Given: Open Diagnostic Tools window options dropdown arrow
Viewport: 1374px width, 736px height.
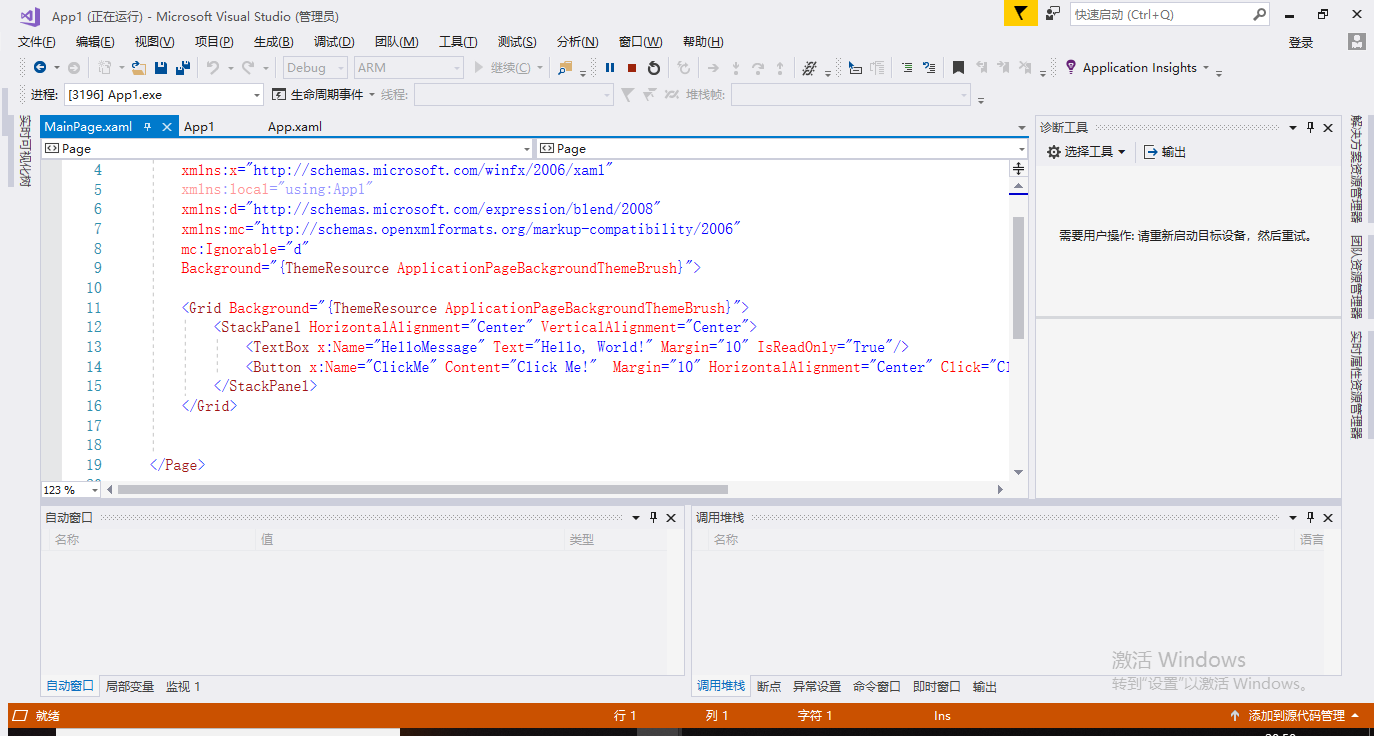Looking at the screenshot, I should tap(1292, 127).
